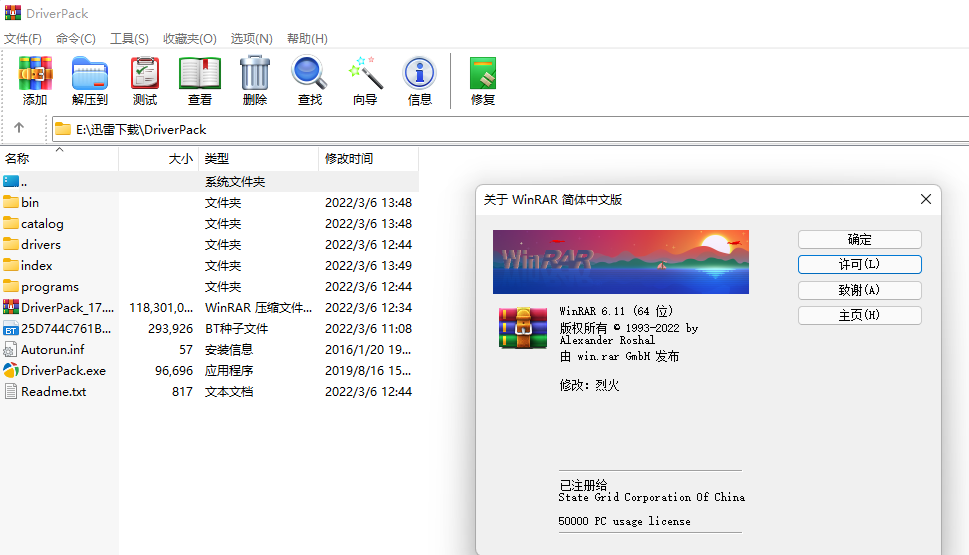Click the OK (确定) button

click(x=860, y=239)
